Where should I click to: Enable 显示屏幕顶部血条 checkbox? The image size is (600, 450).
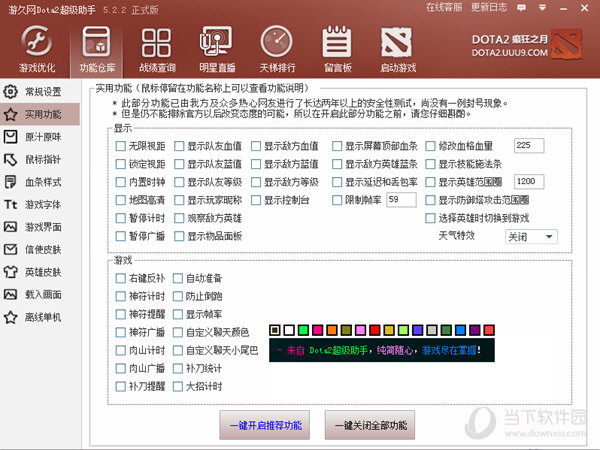(337, 146)
